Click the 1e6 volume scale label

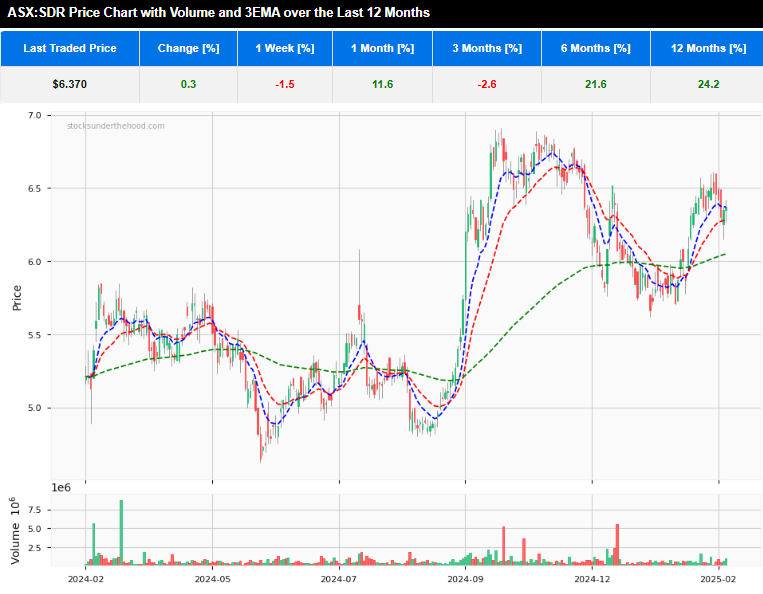pos(61,487)
